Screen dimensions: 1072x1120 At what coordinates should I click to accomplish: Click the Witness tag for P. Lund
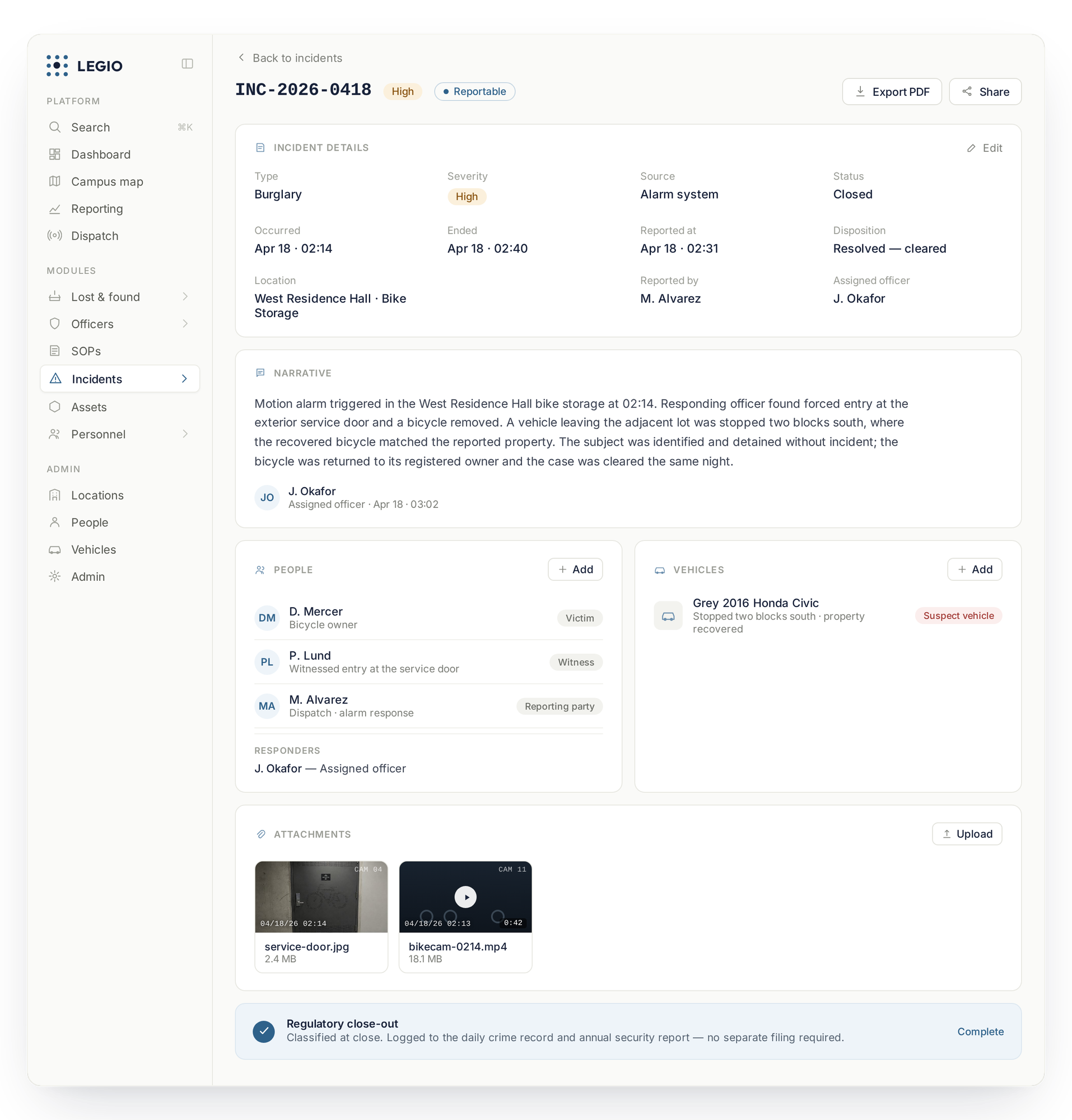576,662
